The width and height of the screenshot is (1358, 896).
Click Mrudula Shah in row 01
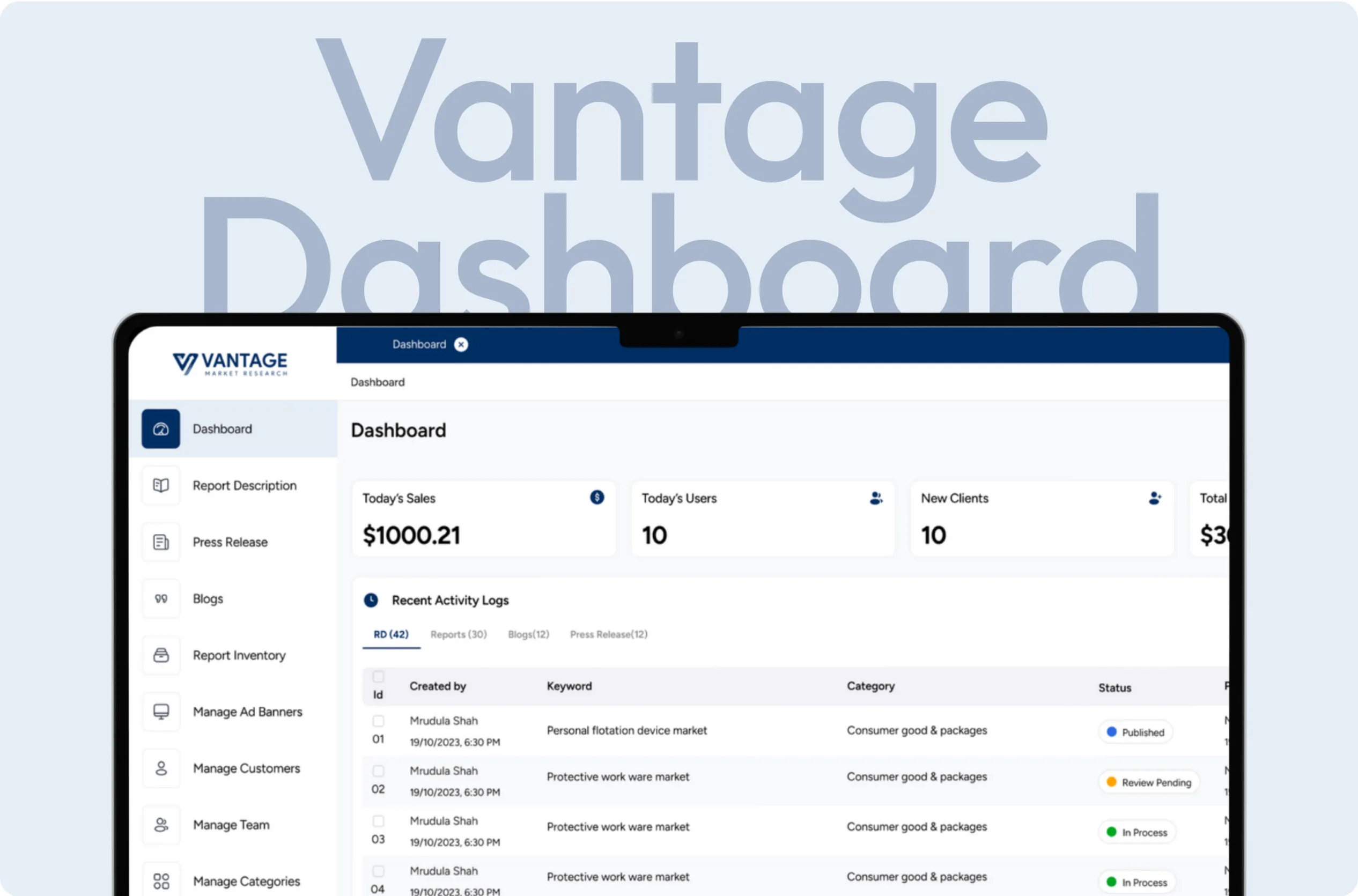click(444, 721)
